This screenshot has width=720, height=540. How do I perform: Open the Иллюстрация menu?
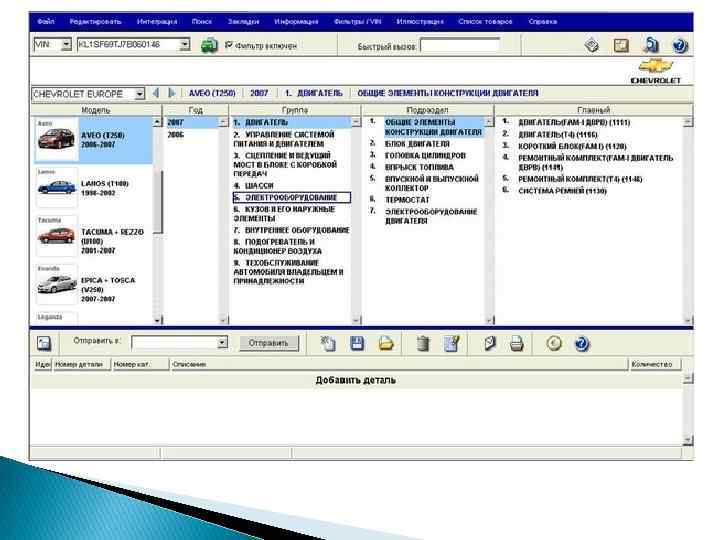pyautogui.click(x=420, y=22)
